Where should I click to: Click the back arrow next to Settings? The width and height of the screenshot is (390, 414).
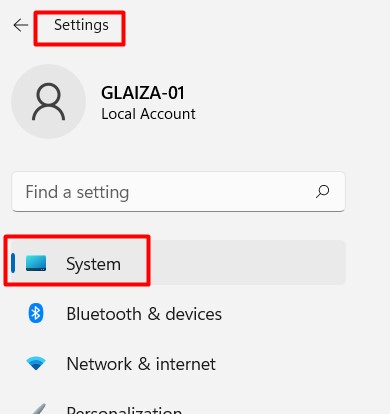pyautogui.click(x=21, y=25)
